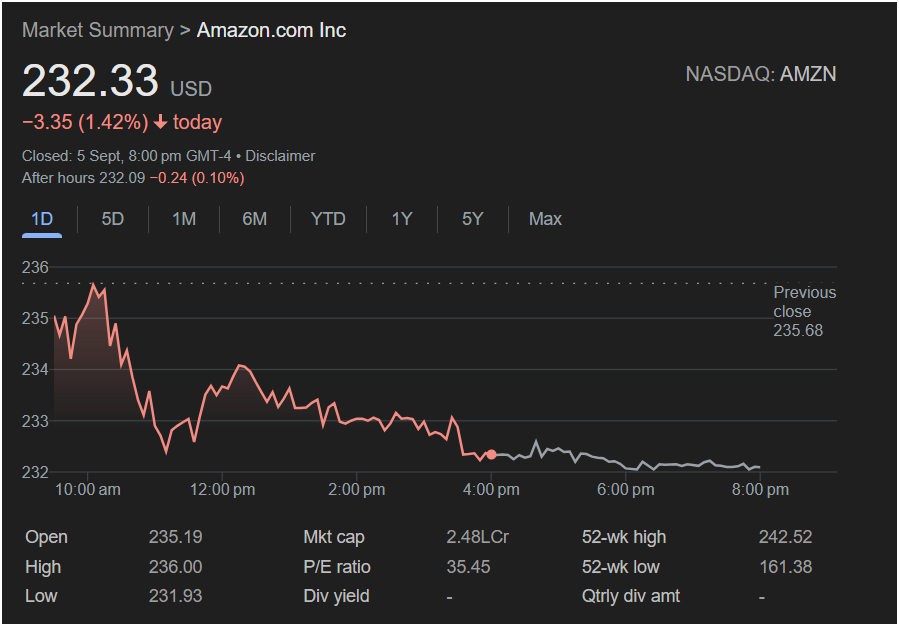Open the 1M chart range
This screenshot has height=626, width=899.
point(184,219)
